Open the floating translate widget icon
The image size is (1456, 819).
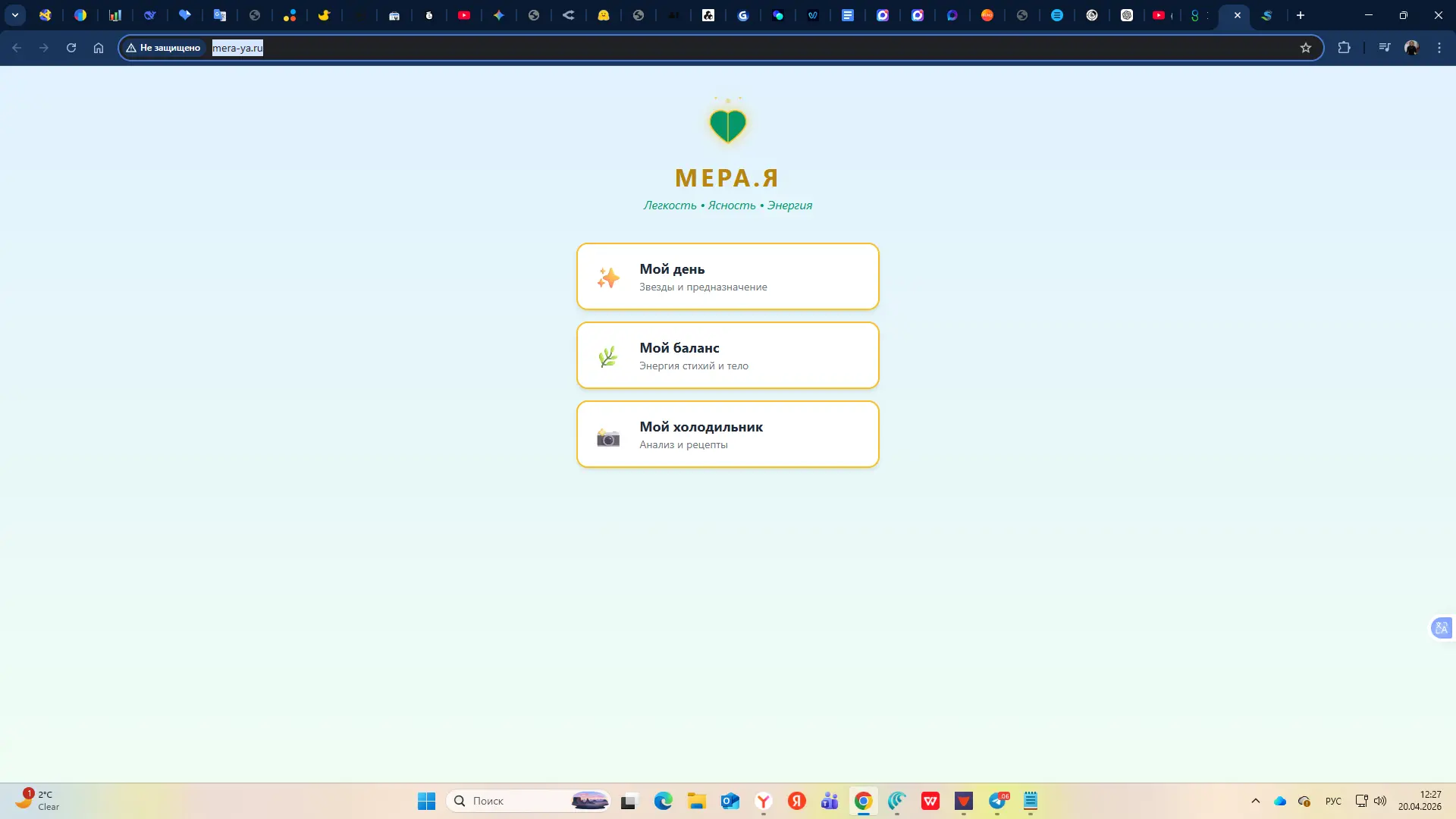click(x=1441, y=628)
